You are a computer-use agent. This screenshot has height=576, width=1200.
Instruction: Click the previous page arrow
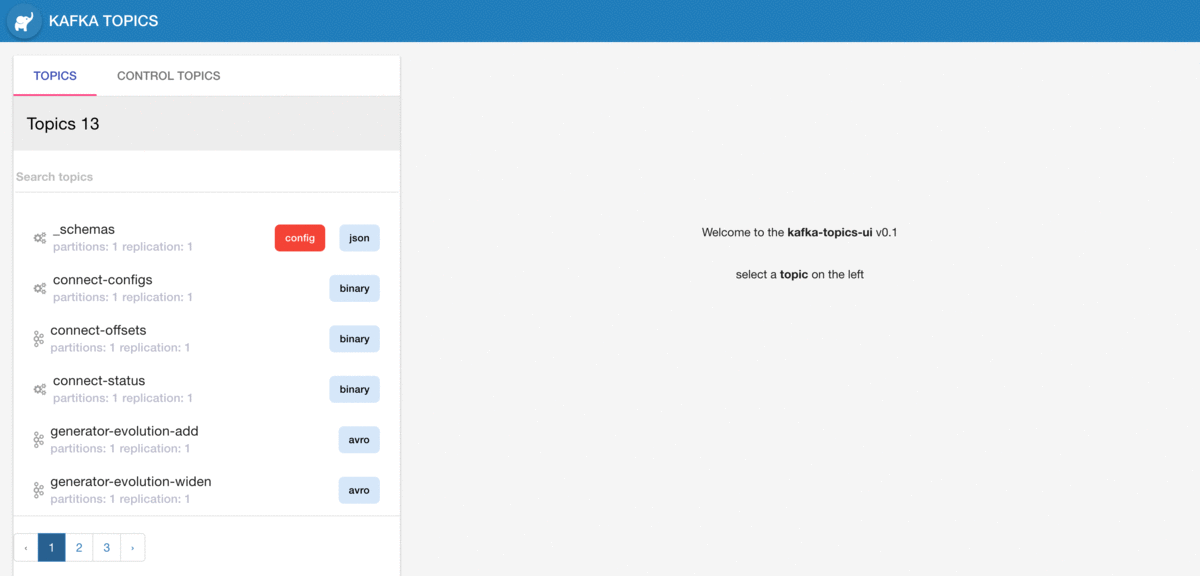coord(26,547)
